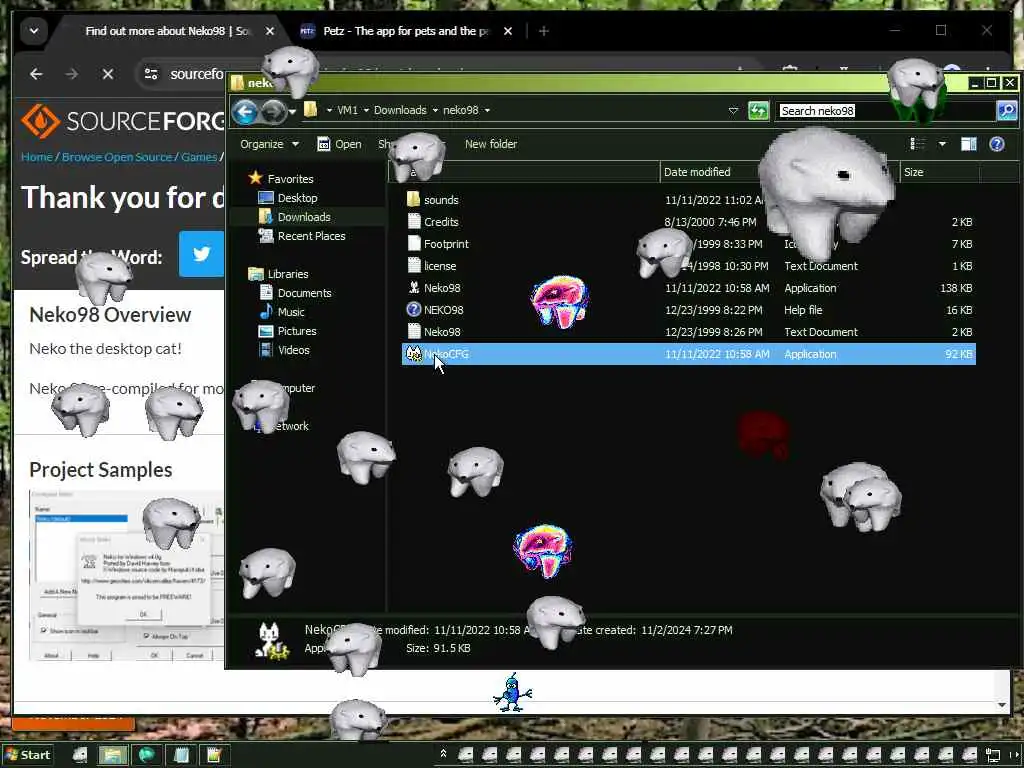Toggle the preview pane
This screenshot has width=1024, height=768.
(968, 144)
